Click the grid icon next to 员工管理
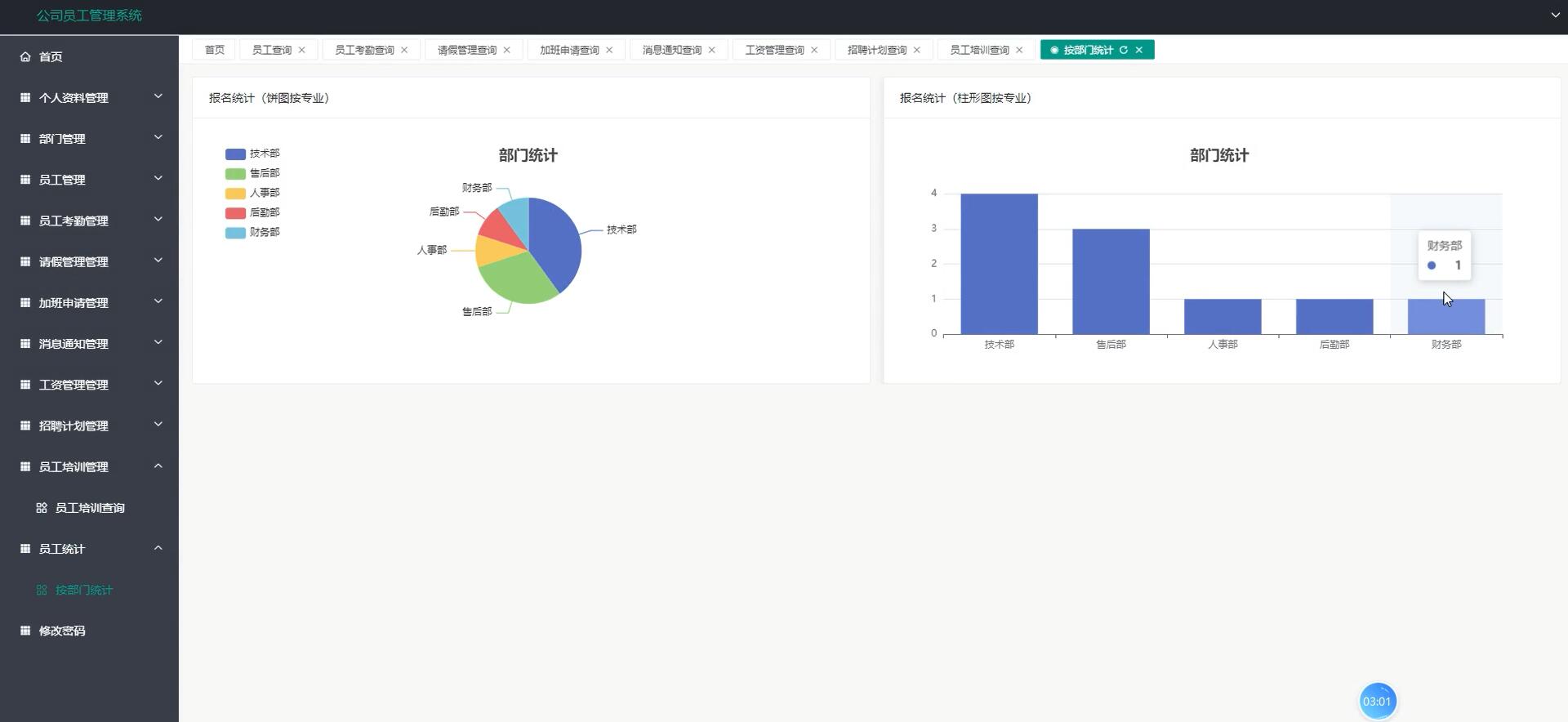This screenshot has height=722, width=1568. click(x=25, y=180)
